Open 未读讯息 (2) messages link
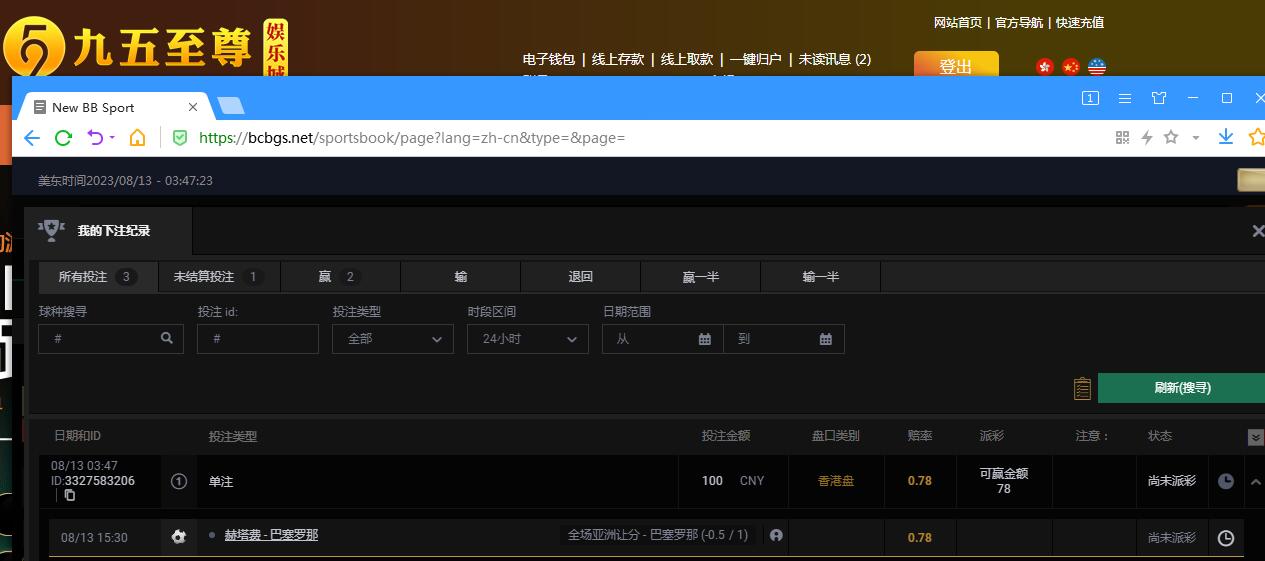Screen dimensions: 1265x561 834,60
